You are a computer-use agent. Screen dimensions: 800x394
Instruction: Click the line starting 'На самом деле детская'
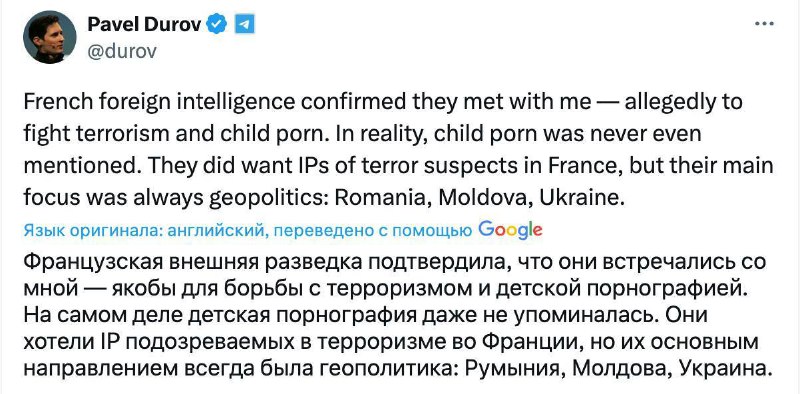click(365, 315)
